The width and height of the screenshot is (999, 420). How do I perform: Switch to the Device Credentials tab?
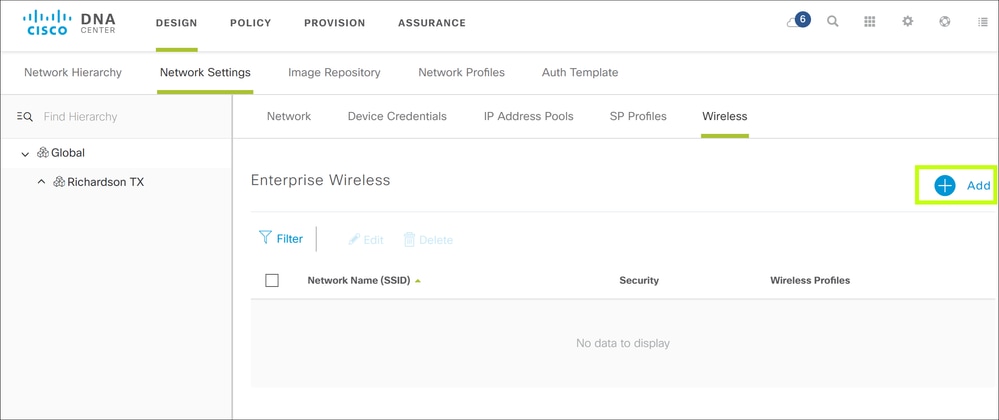point(397,116)
